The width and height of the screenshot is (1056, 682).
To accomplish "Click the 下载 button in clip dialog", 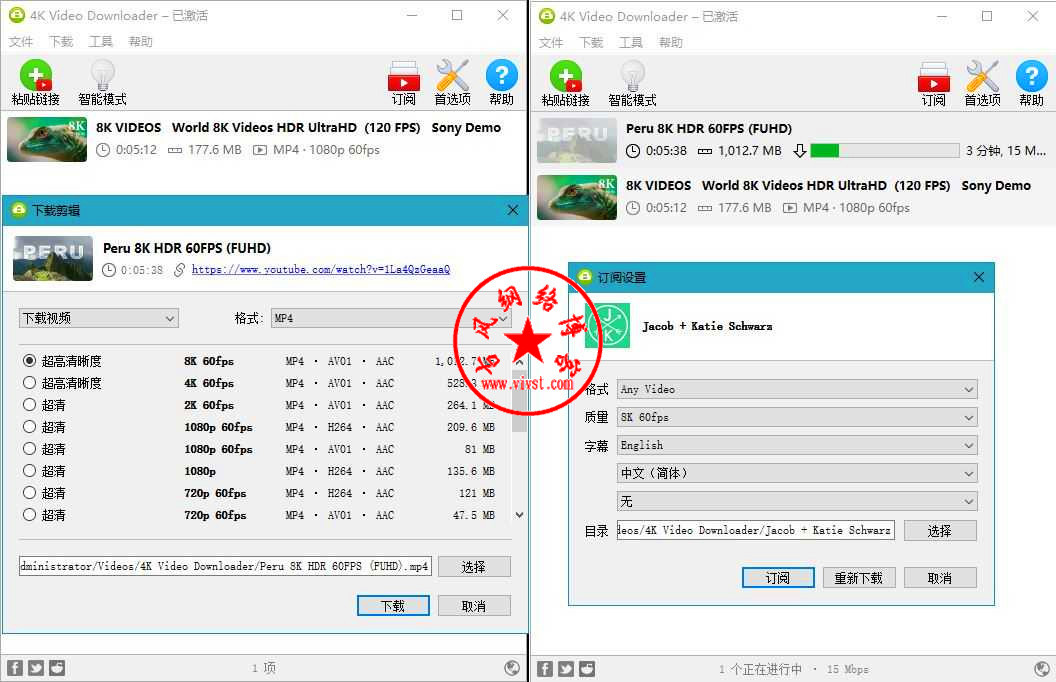I will [393, 606].
